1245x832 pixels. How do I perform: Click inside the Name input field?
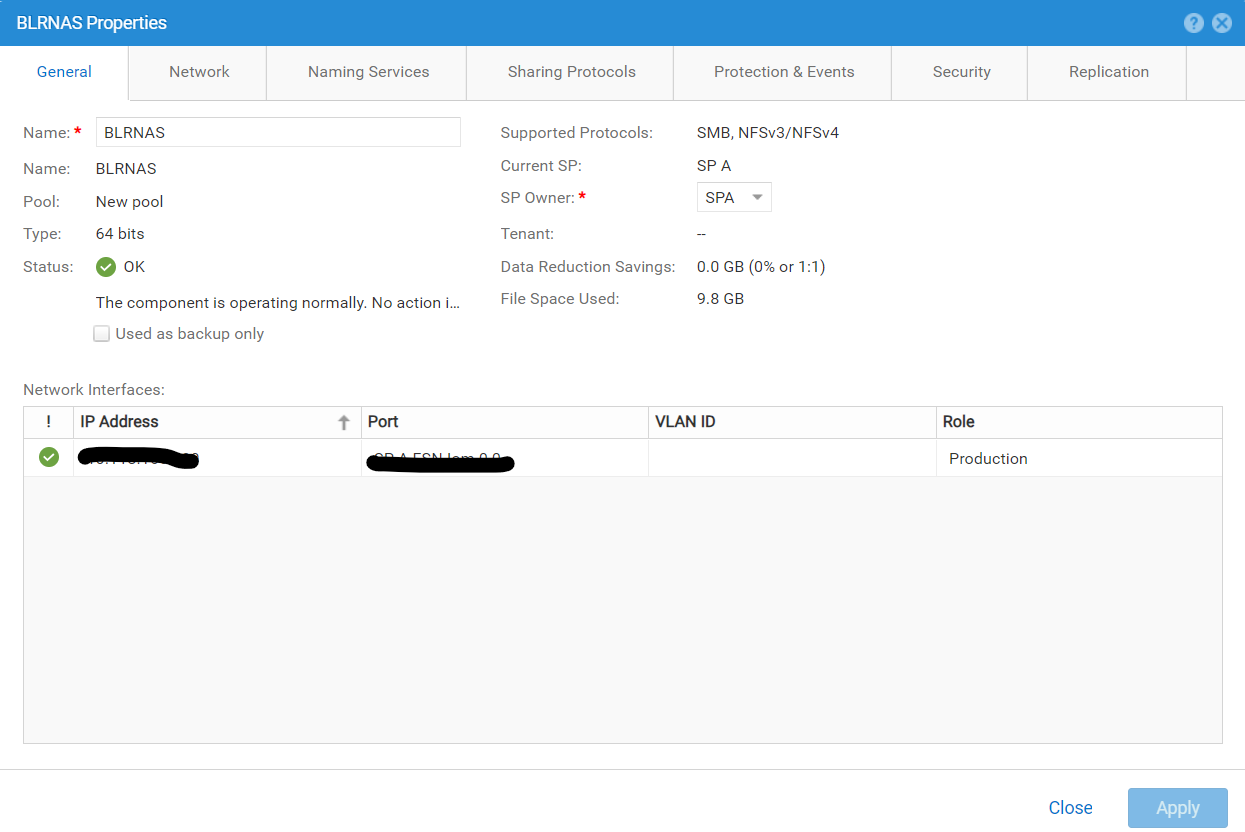(x=278, y=132)
